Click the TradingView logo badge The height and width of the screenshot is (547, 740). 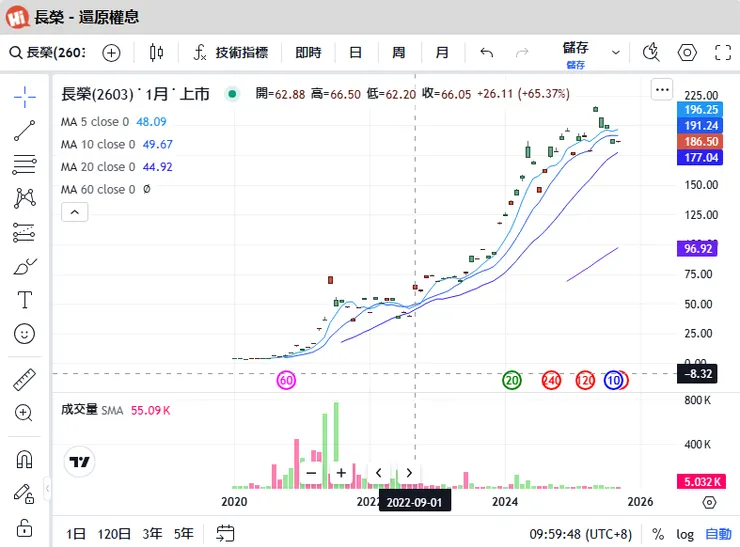coord(79,462)
